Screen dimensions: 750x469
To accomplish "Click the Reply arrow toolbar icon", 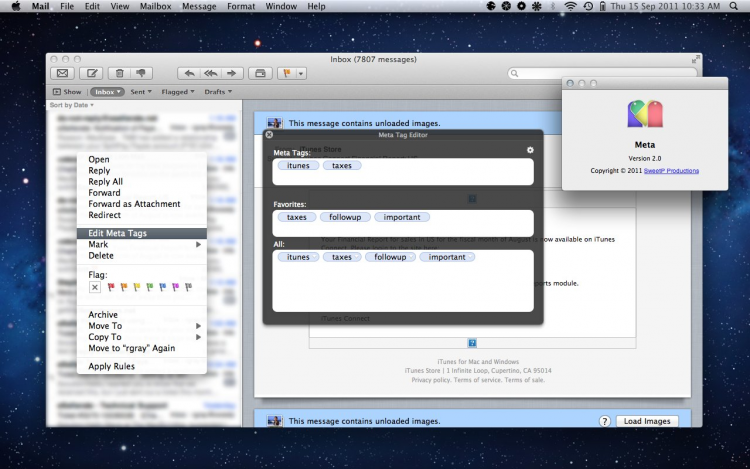I will pyautogui.click(x=189, y=73).
